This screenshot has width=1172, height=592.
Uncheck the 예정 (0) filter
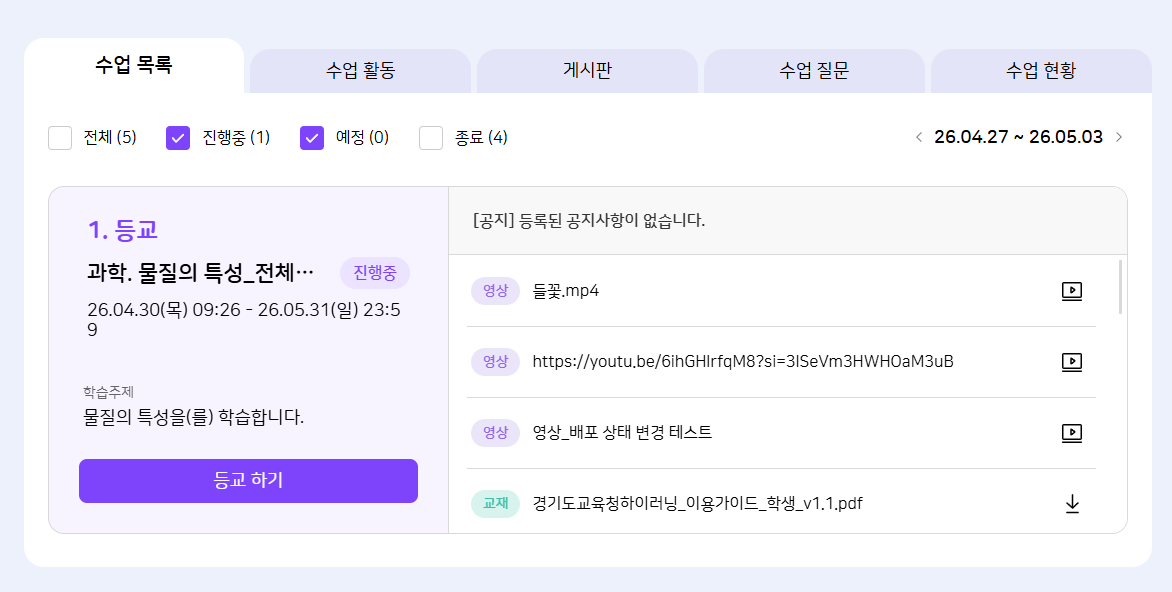(x=312, y=138)
